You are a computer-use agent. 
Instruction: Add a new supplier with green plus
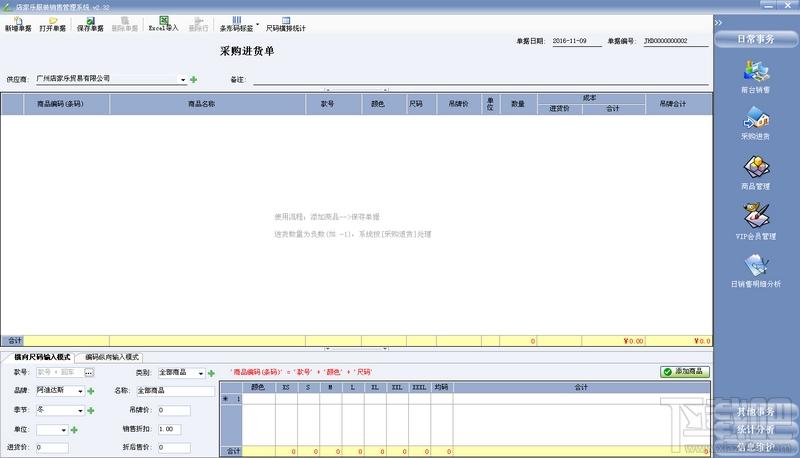tap(193, 80)
